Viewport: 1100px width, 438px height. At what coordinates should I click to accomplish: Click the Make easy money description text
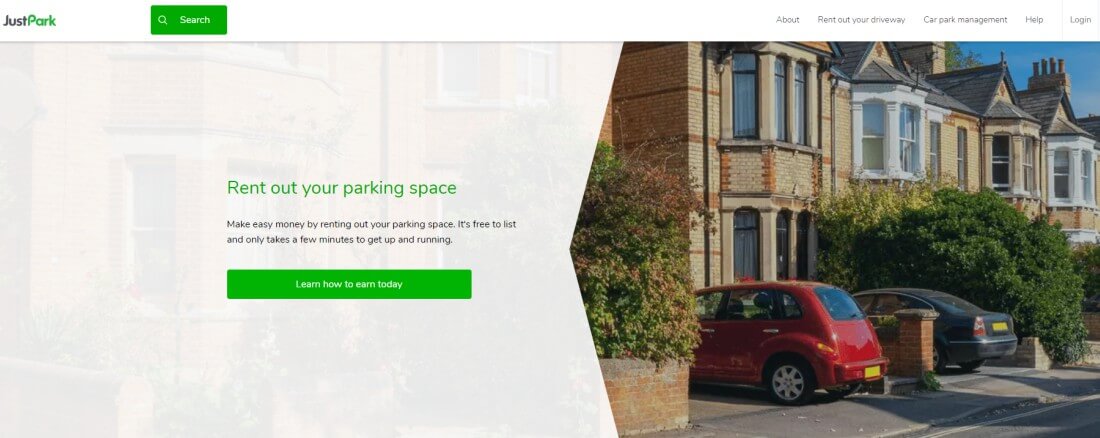pyautogui.click(x=371, y=232)
